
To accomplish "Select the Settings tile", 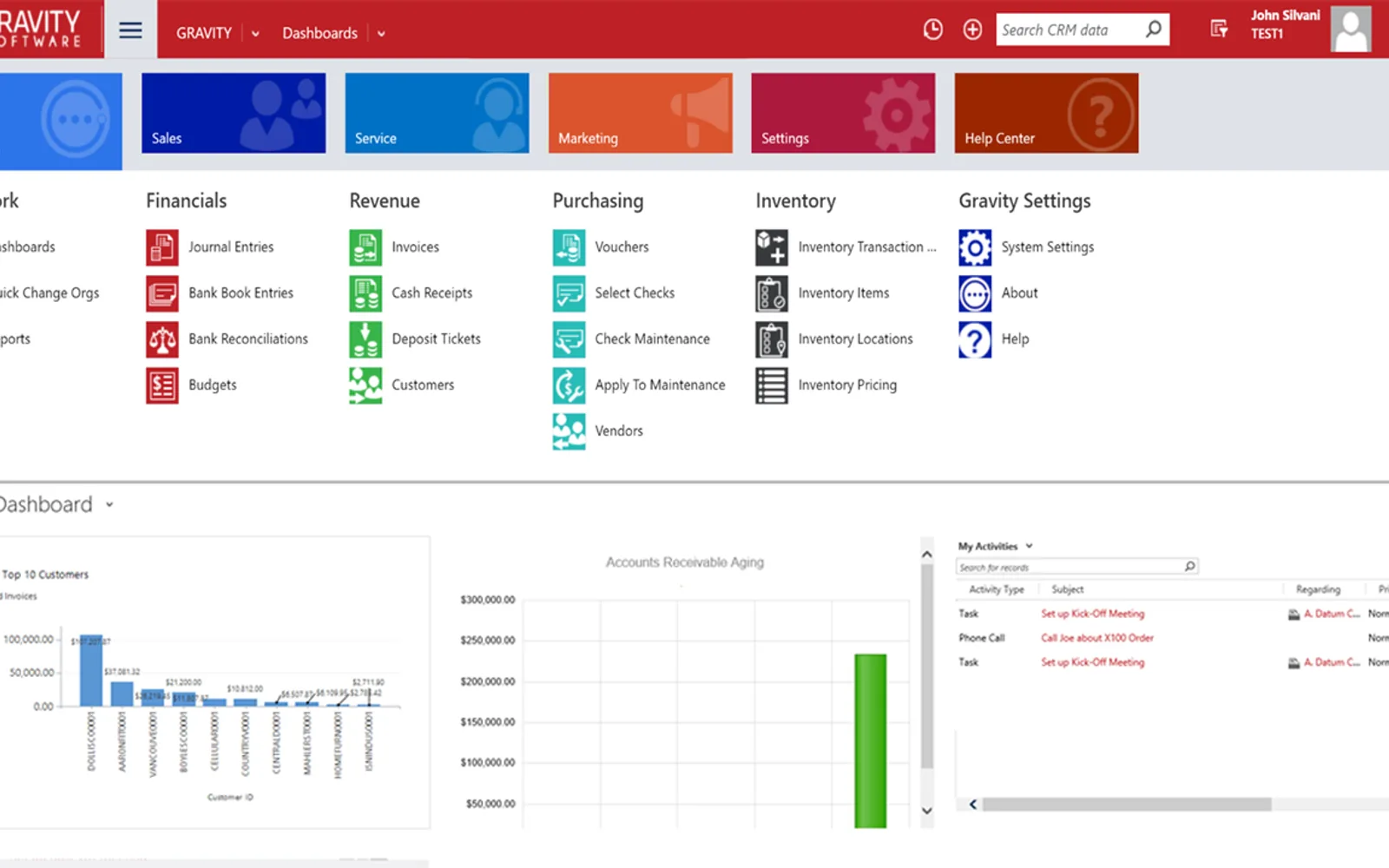I will (843, 113).
